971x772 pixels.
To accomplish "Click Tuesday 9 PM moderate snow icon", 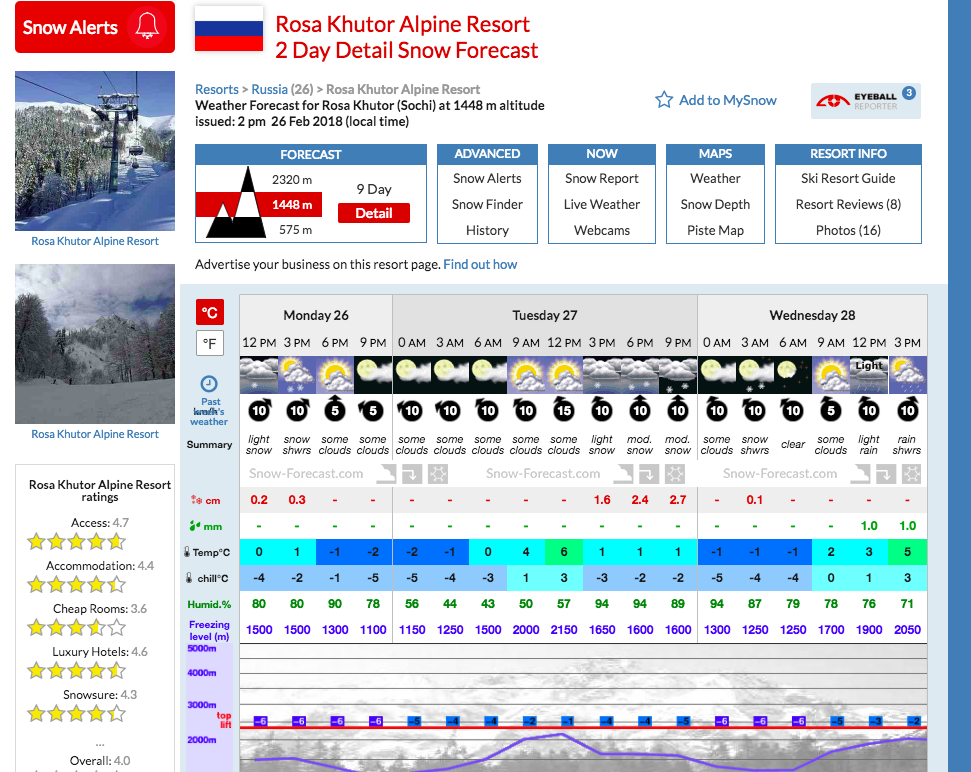I will pos(678,375).
